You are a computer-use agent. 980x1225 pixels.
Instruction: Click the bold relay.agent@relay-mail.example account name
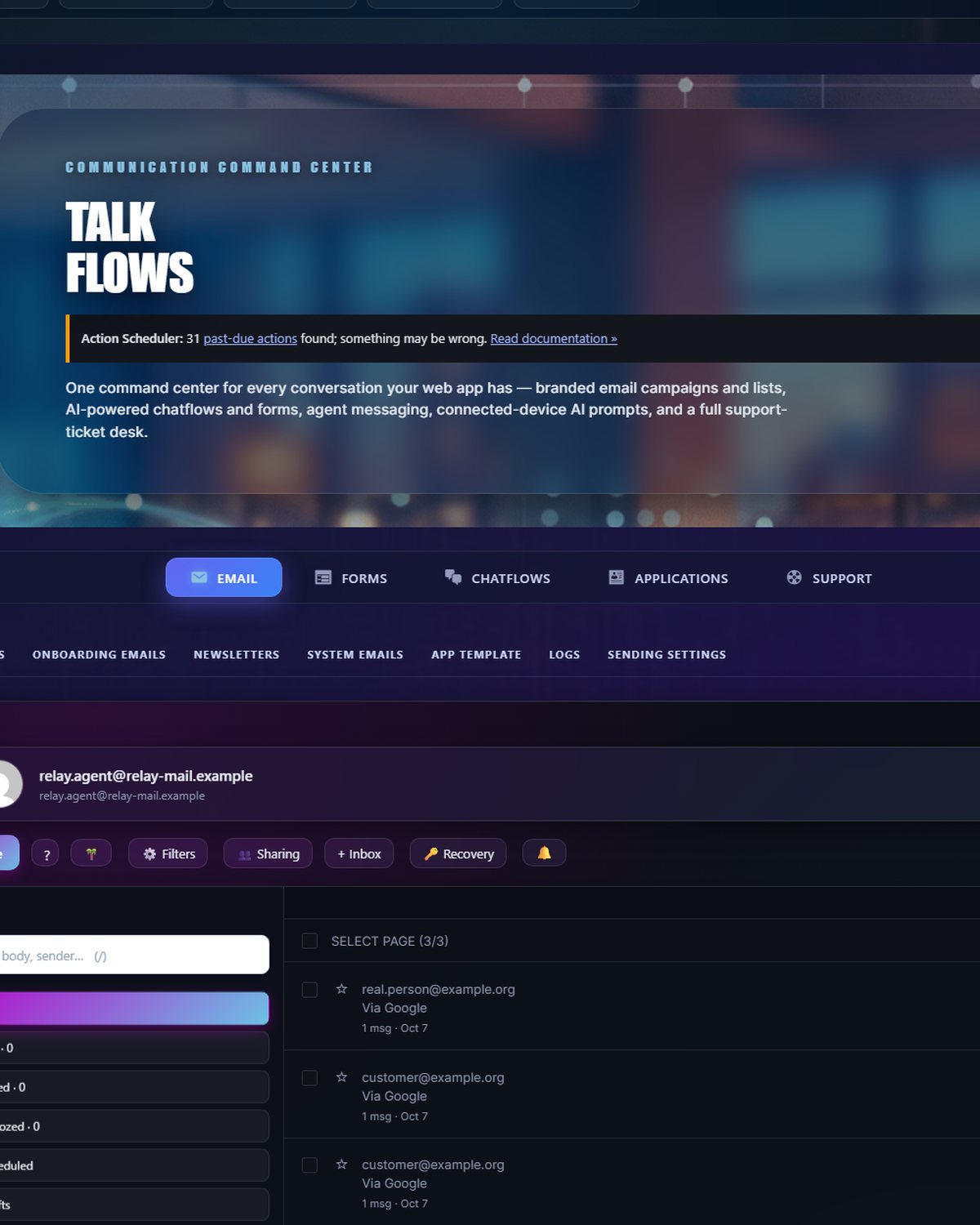(145, 776)
